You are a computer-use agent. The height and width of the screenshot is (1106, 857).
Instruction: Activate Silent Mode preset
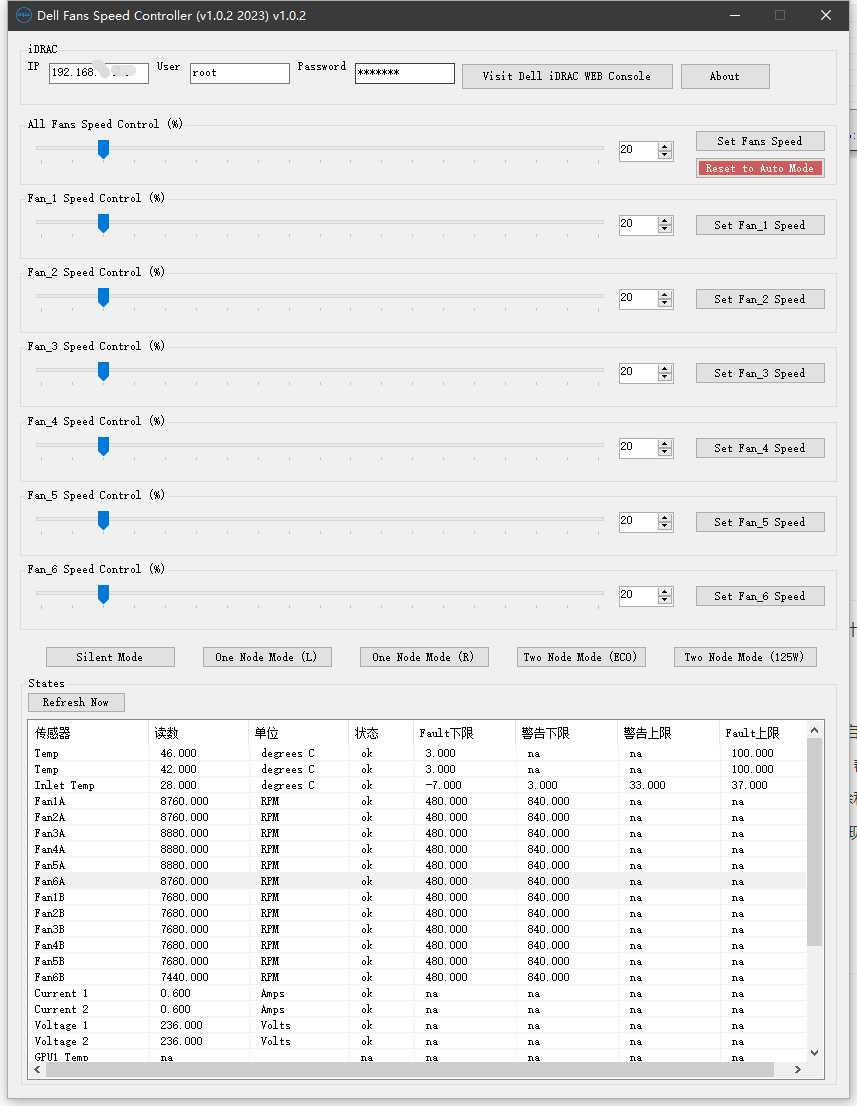110,657
